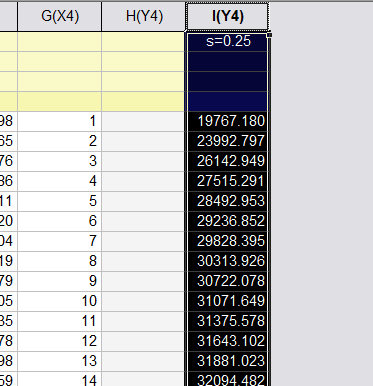Click G(X4) cell containing 13
This screenshot has height=386, width=373.
(60, 361)
